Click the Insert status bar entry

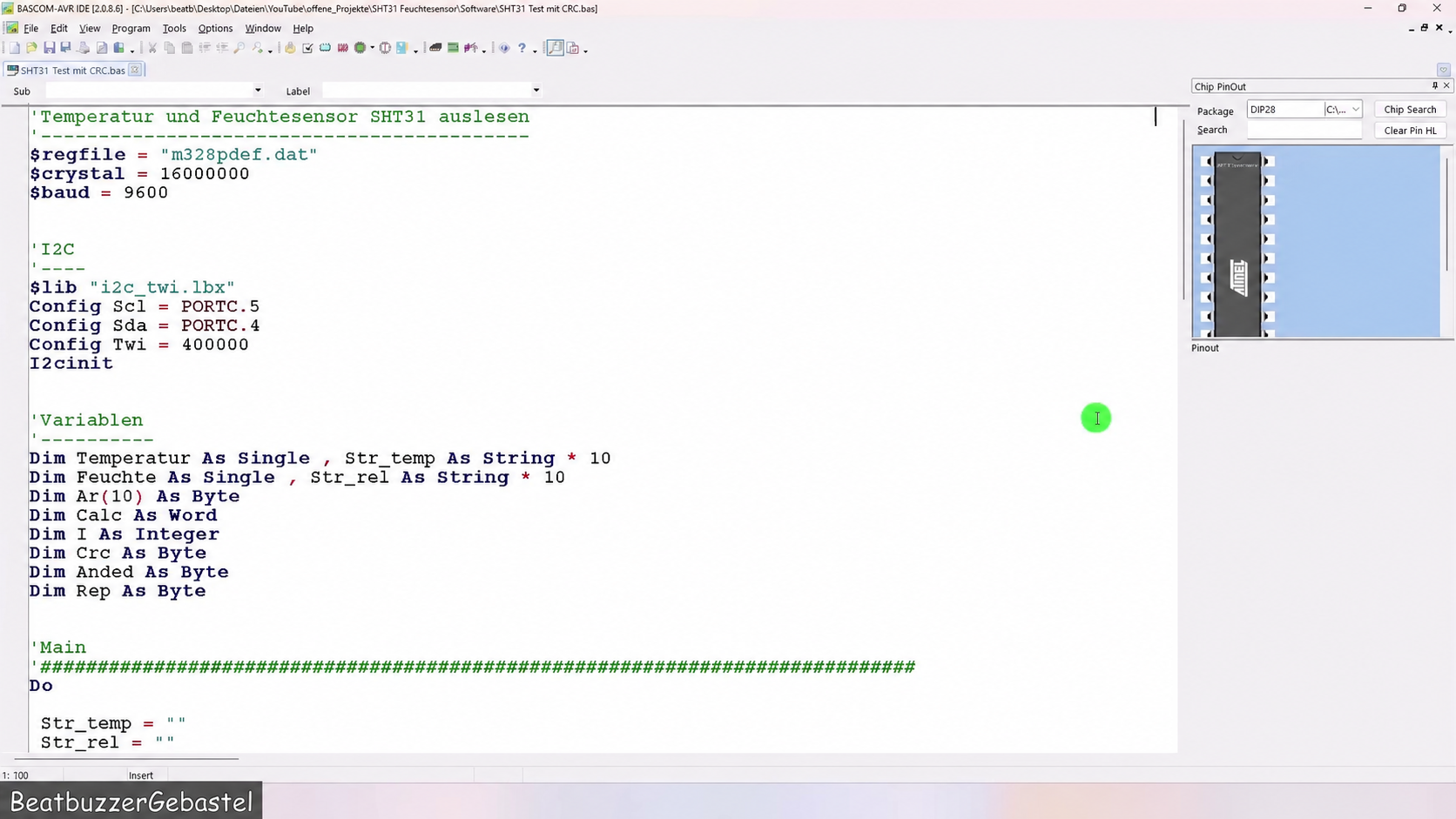click(141, 775)
